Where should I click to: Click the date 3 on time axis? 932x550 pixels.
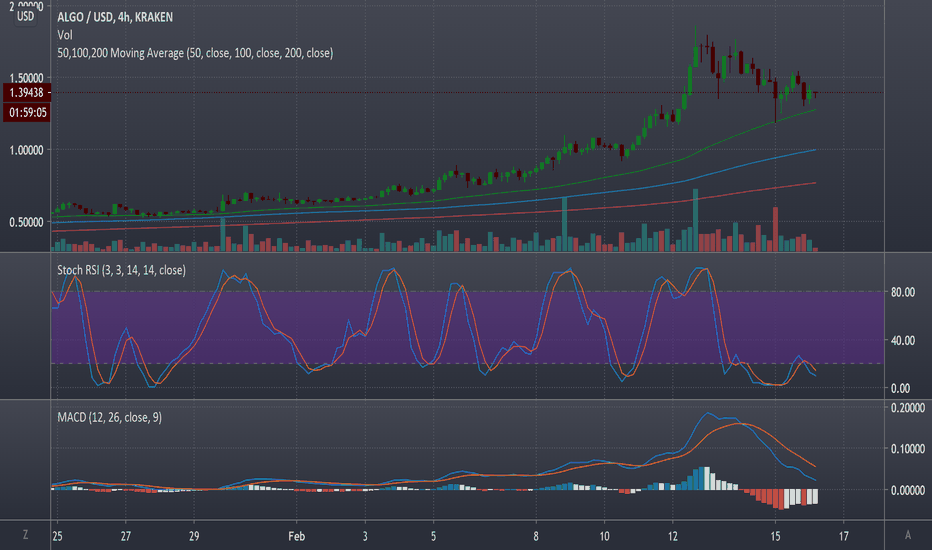coord(365,536)
